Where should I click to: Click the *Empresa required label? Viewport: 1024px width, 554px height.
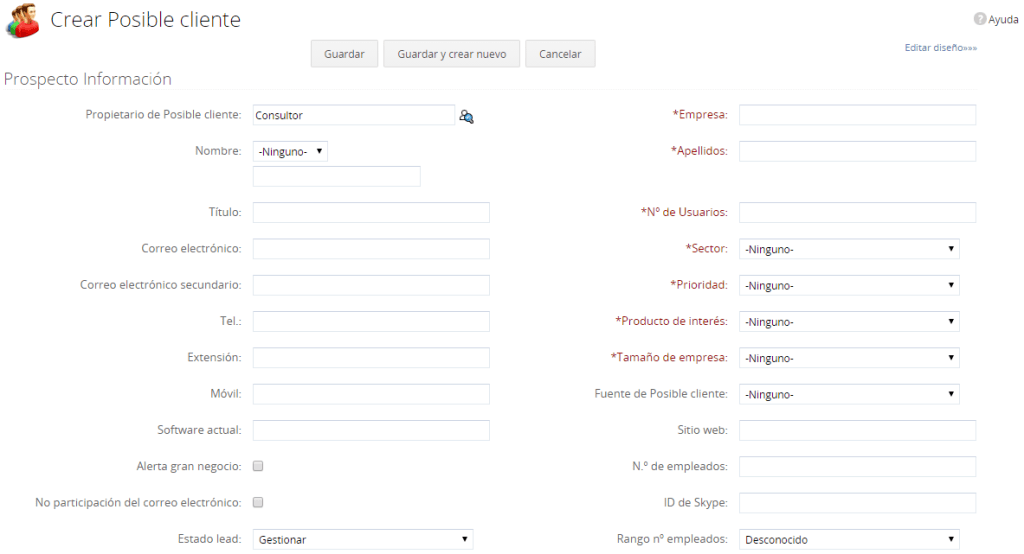tap(700, 114)
